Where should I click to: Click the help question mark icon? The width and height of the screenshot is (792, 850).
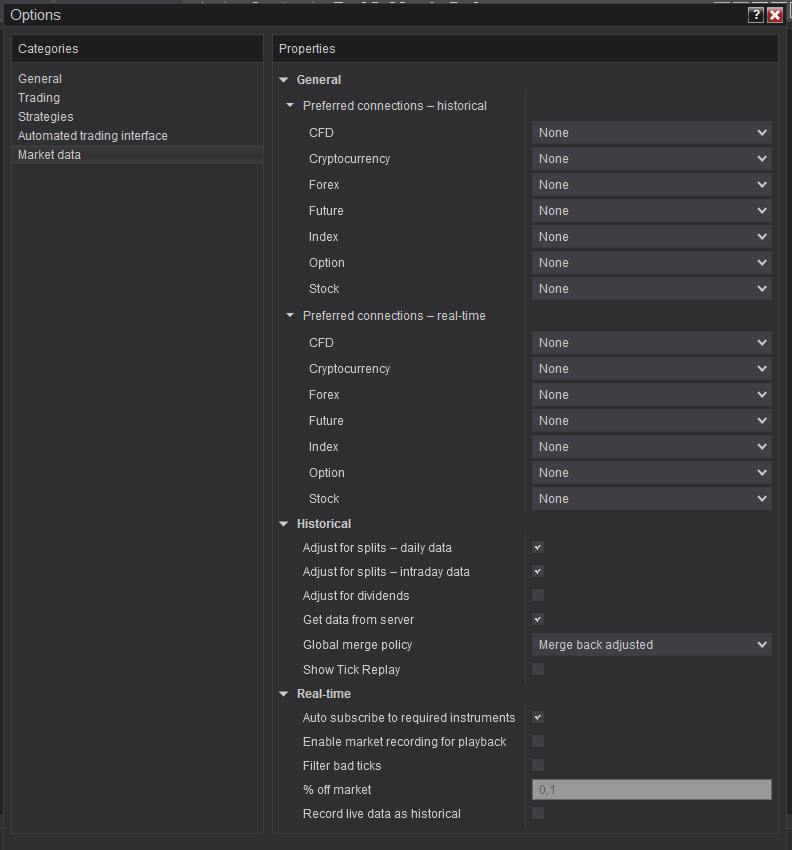tap(756, 15)
